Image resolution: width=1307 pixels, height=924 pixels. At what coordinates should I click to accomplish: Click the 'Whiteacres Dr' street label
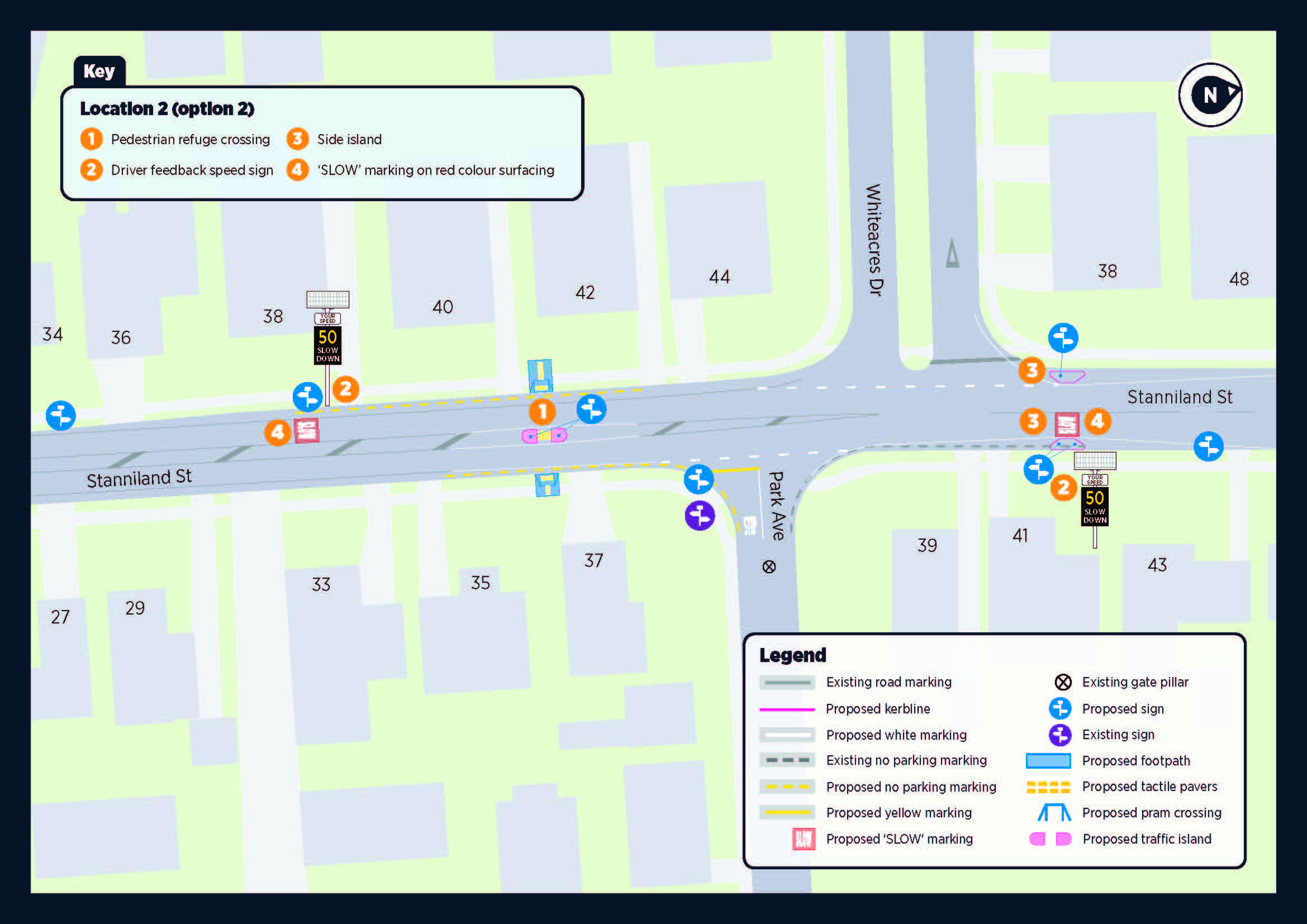pos(874,240)
